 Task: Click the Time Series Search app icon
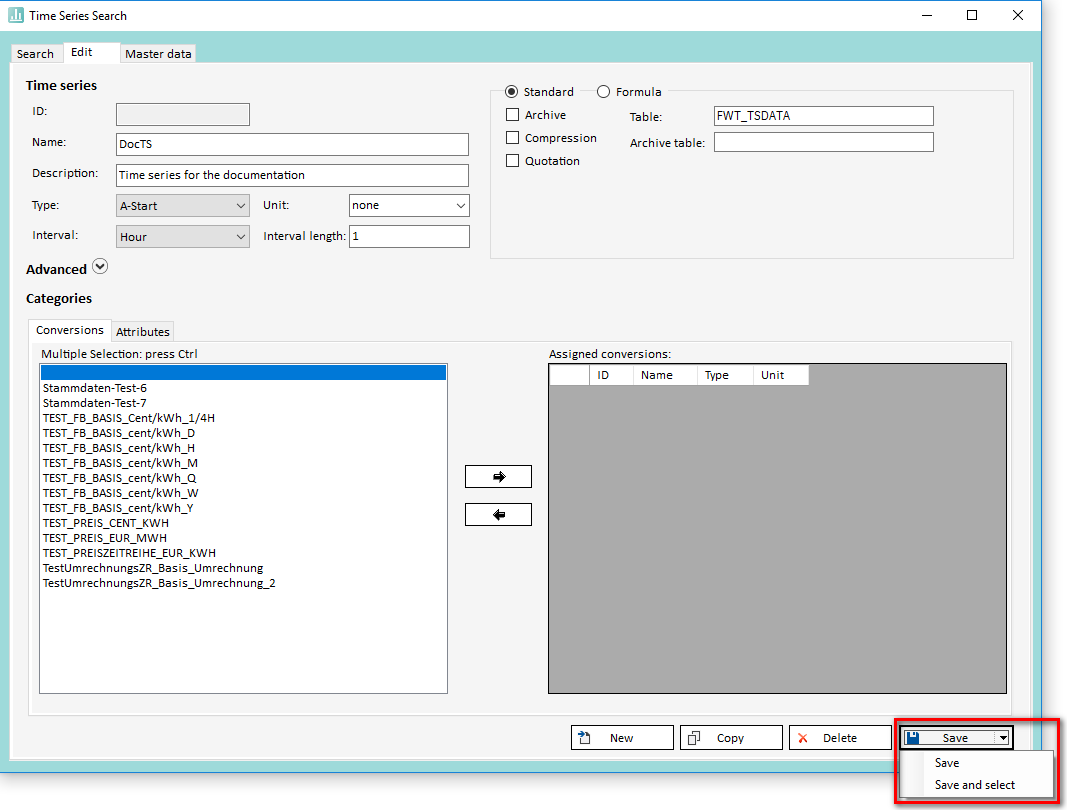click(16, 15)
